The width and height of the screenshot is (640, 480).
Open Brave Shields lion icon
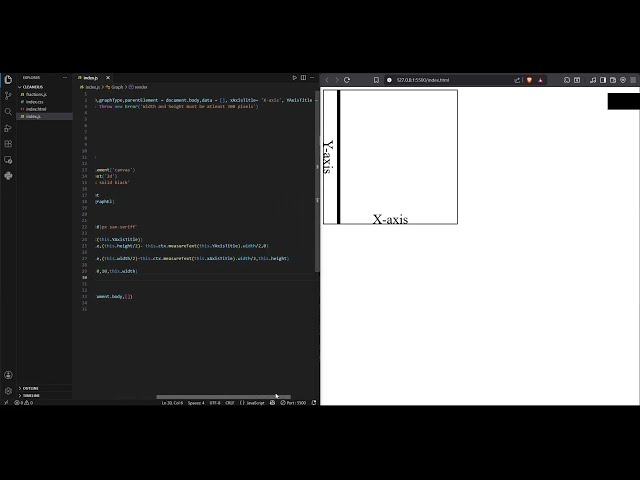tap(529, 80)
